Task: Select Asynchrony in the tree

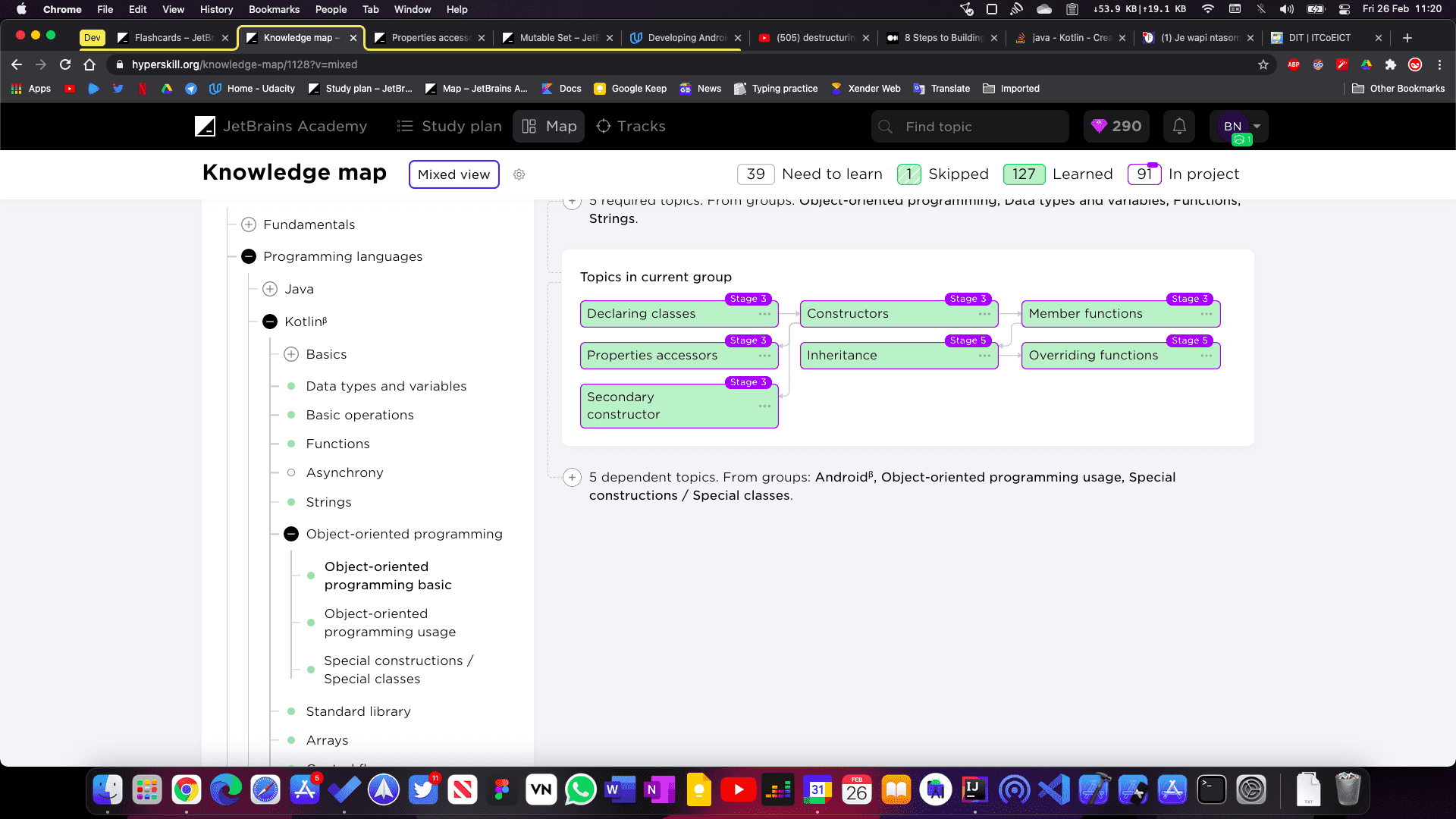Action: (344, 472)
